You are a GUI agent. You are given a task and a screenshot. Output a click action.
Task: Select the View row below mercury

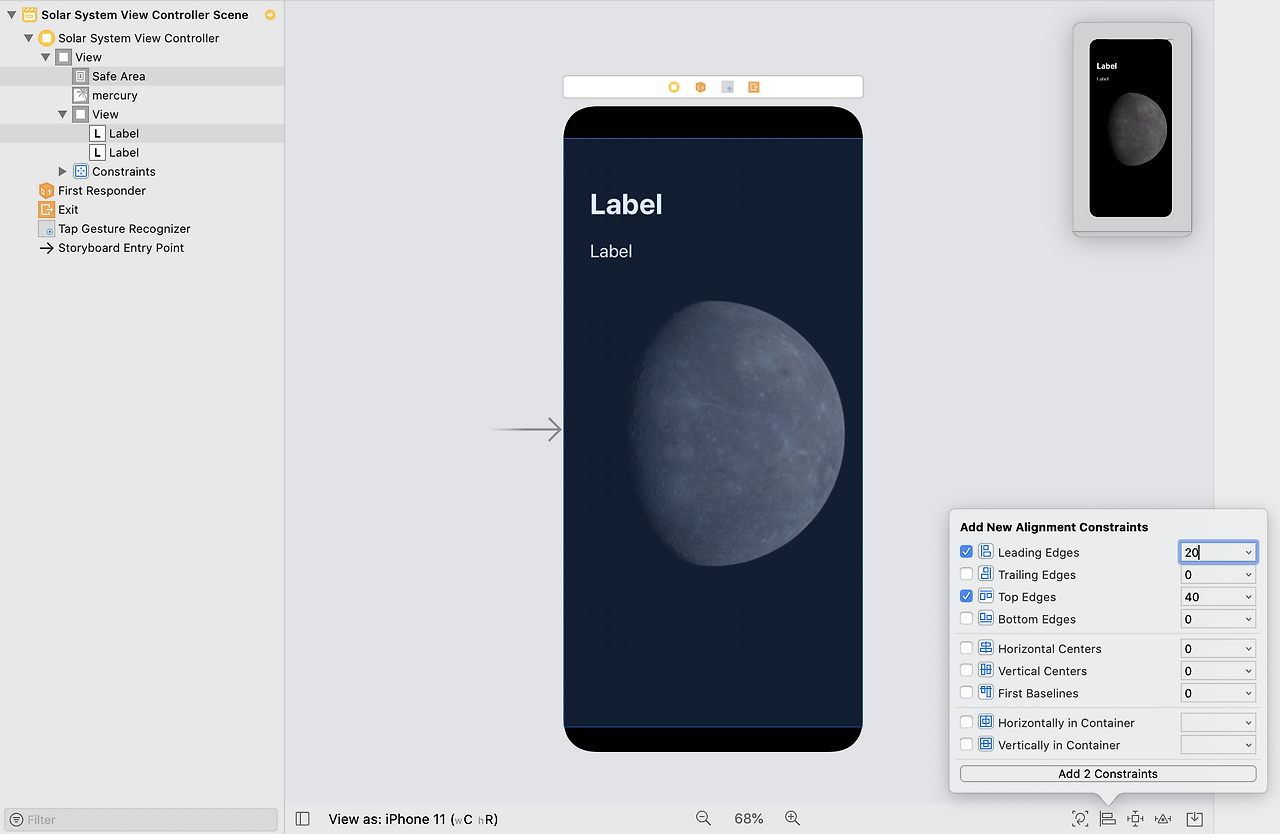(x=106, y=114)
